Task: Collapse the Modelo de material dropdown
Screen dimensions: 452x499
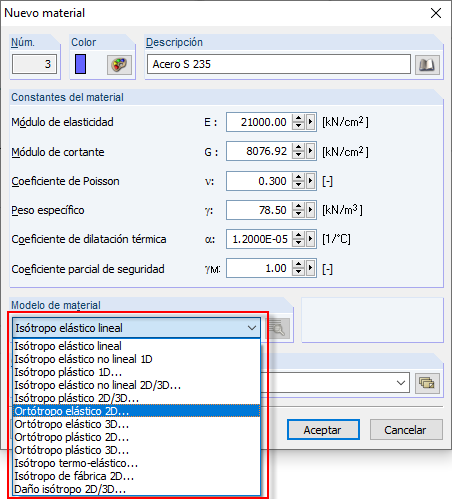Action: click(x=252, y=328)
